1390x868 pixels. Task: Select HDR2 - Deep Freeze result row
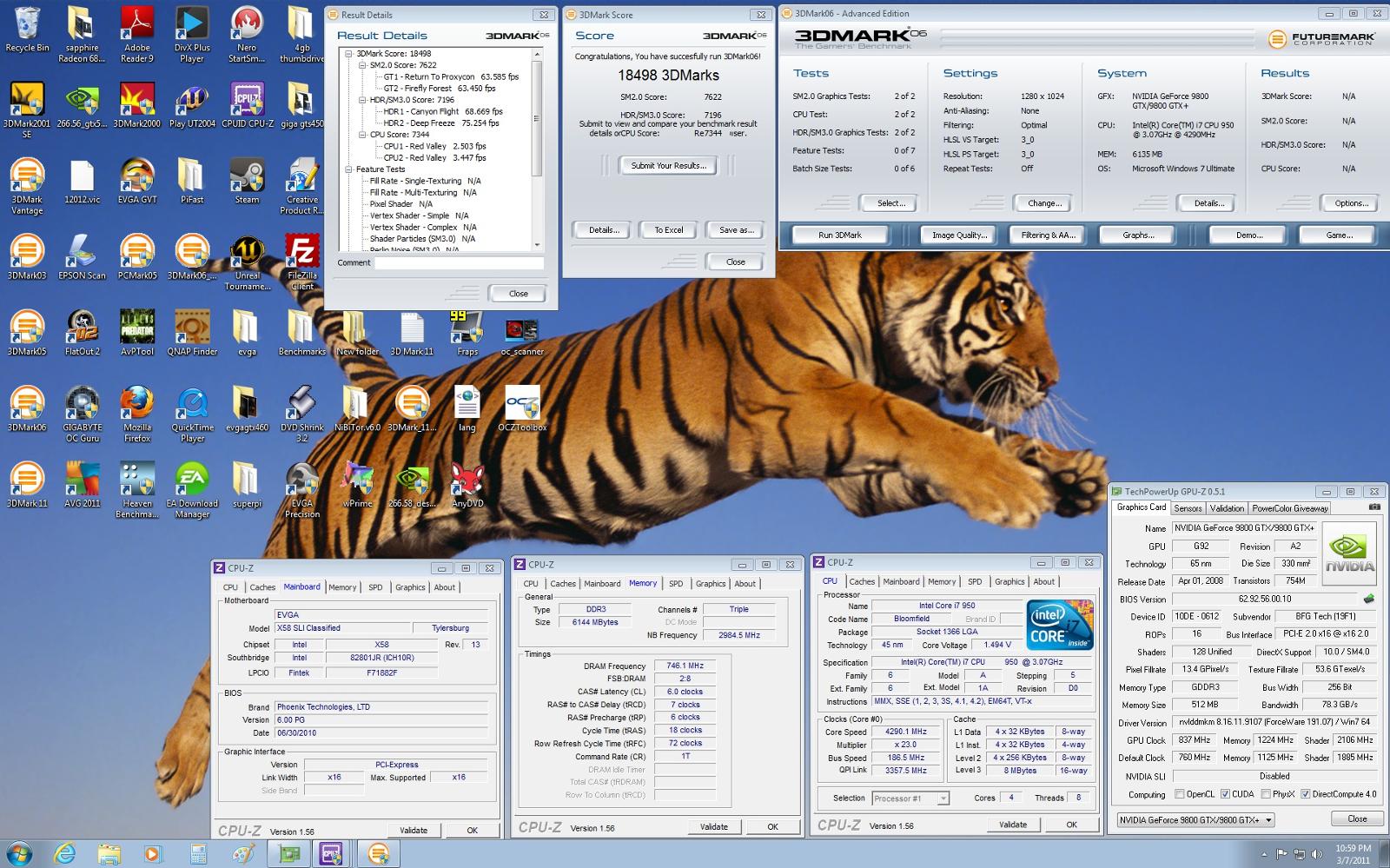pyautogui.click(x=443, y=123)
